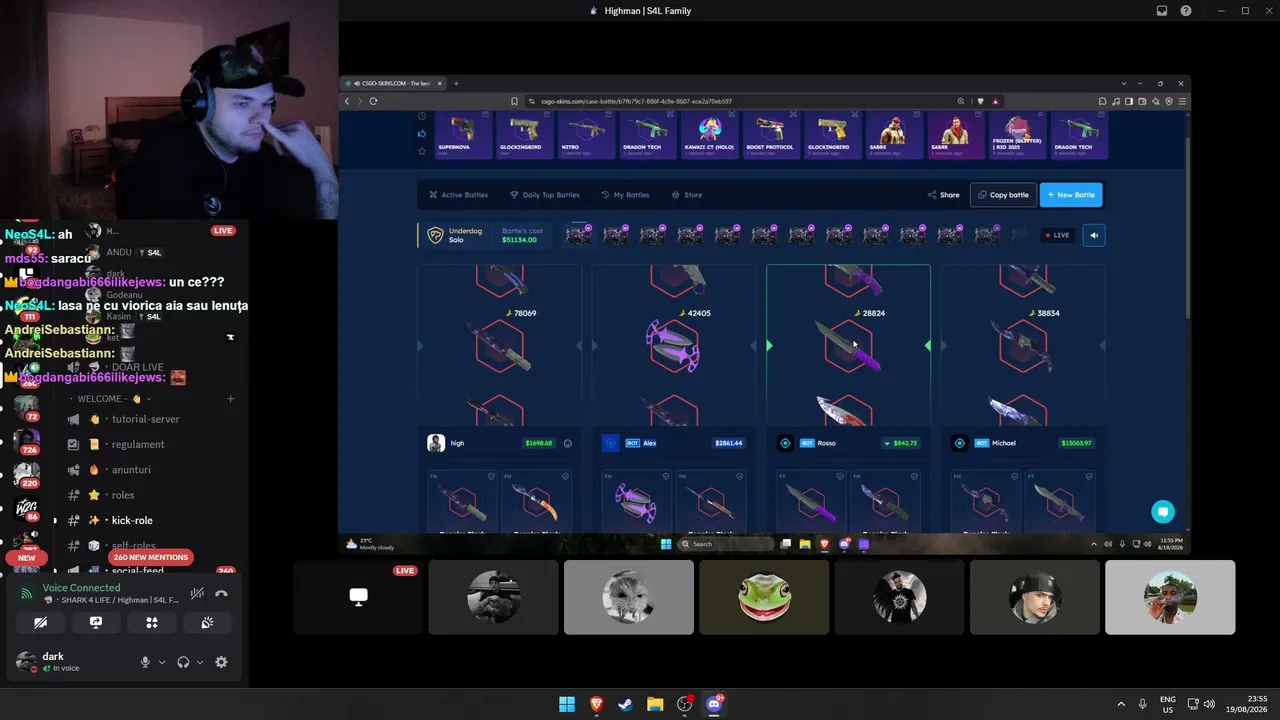The height and width of the screenshot is (720, 1280).
Task: Toggle noise suppression in Voice Connected panel
Action: click(197, 593)
